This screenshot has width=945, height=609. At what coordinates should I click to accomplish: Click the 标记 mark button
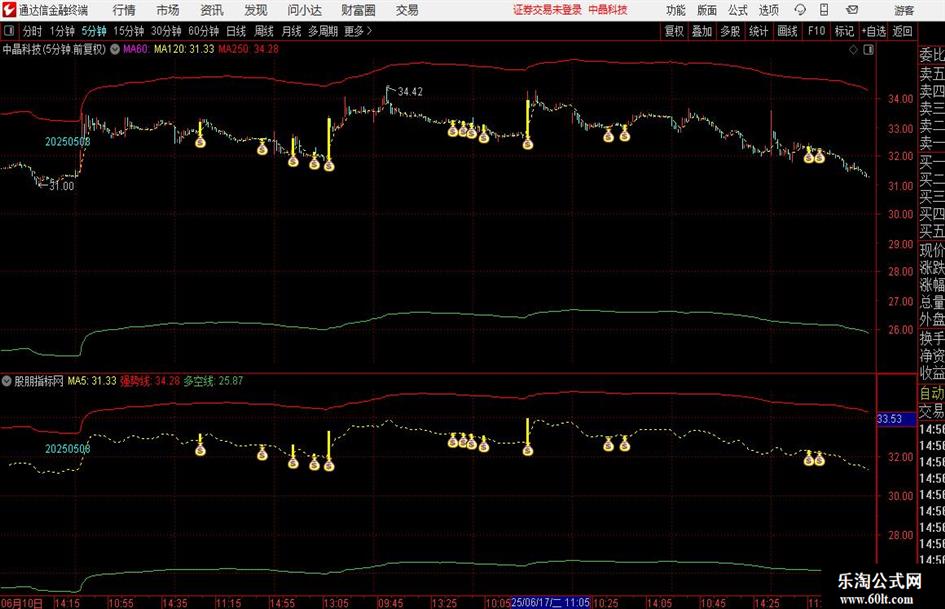tap(844, 31)
